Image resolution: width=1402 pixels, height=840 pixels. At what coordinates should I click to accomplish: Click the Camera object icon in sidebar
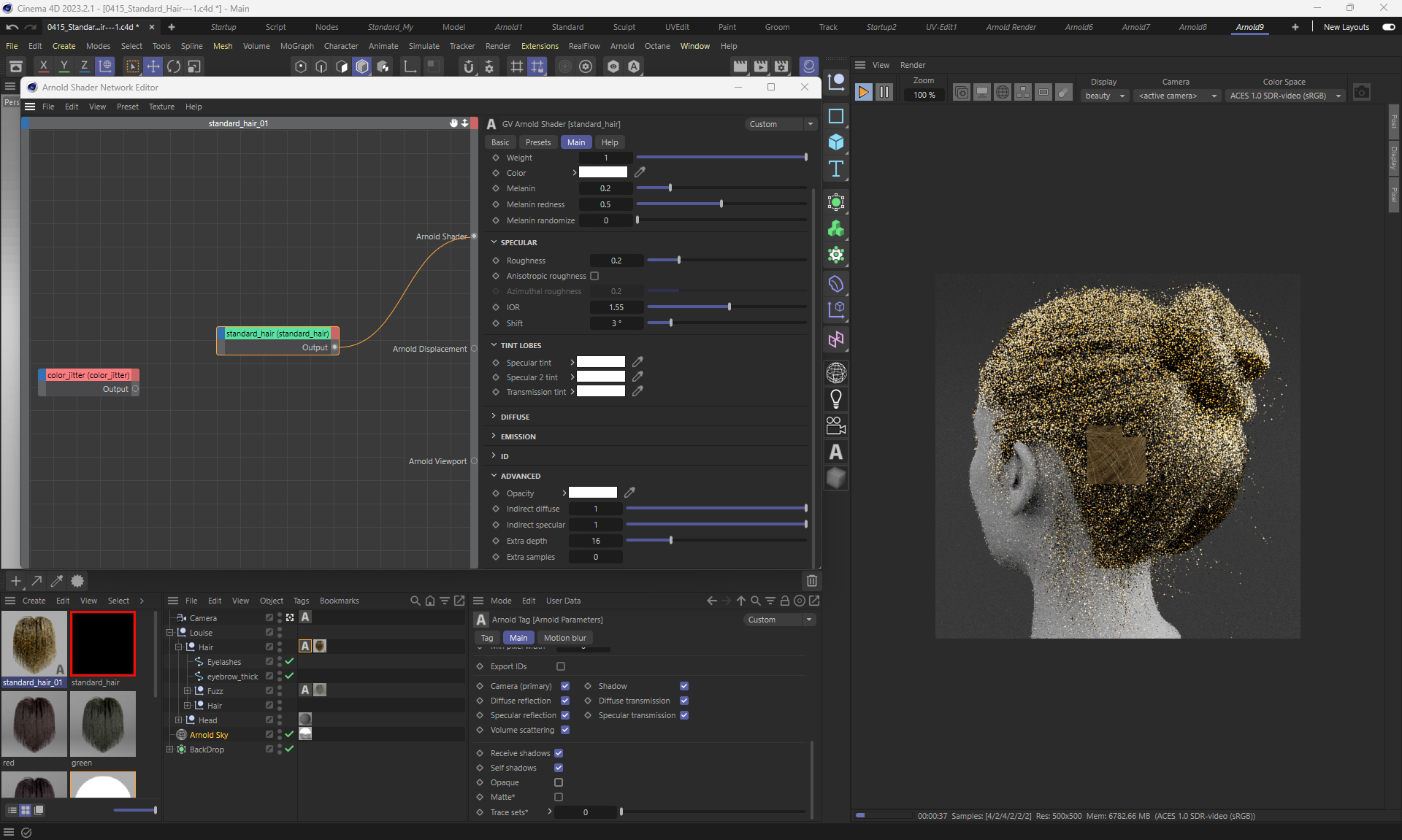pyautogui.click(x=836, y=425)
